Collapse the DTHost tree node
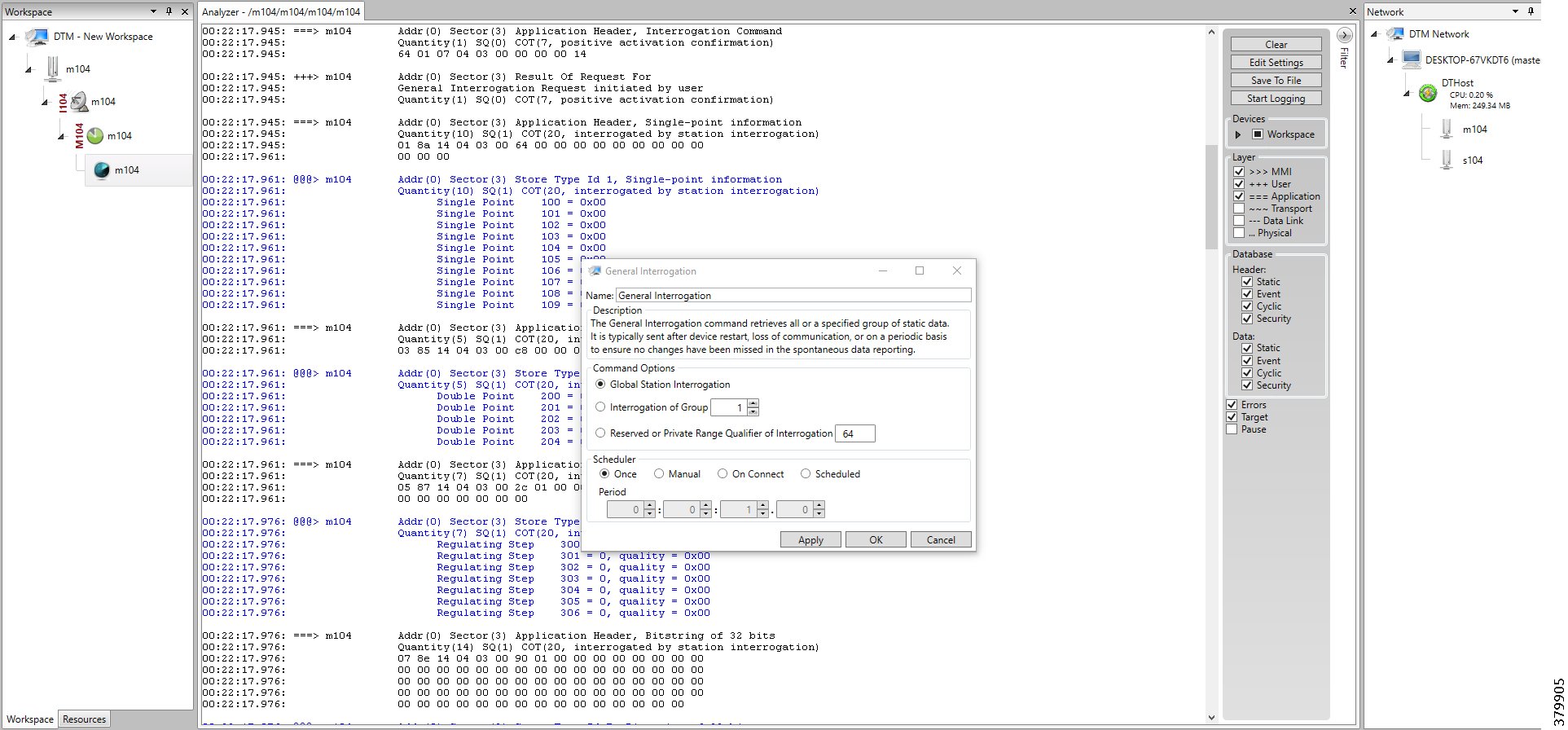Image resolution: width=1568 pixels, height=730 pixels. 1407,94
